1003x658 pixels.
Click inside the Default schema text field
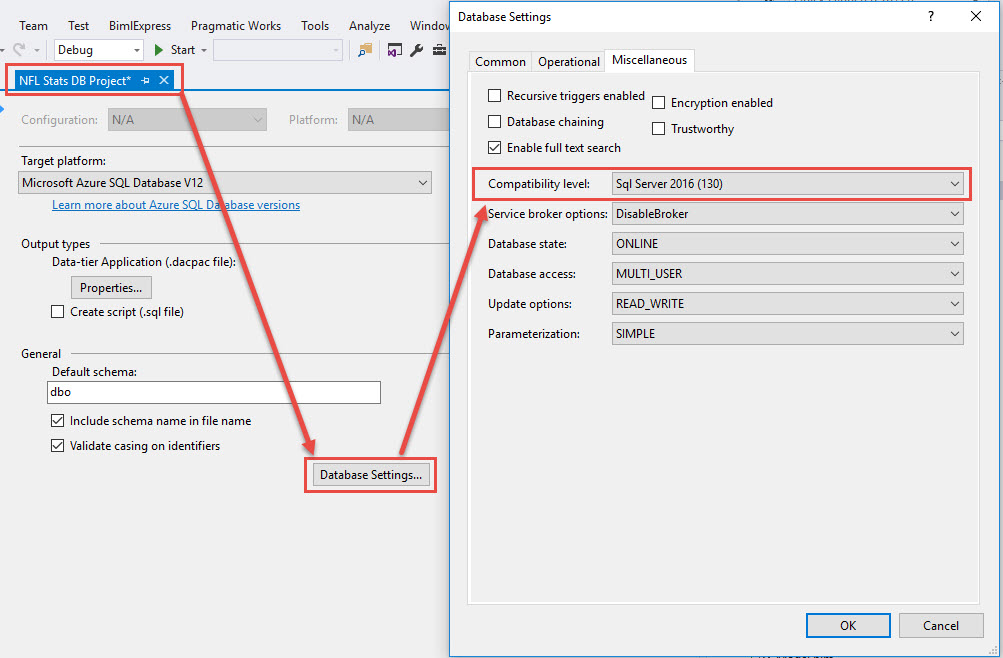point(213,392)
